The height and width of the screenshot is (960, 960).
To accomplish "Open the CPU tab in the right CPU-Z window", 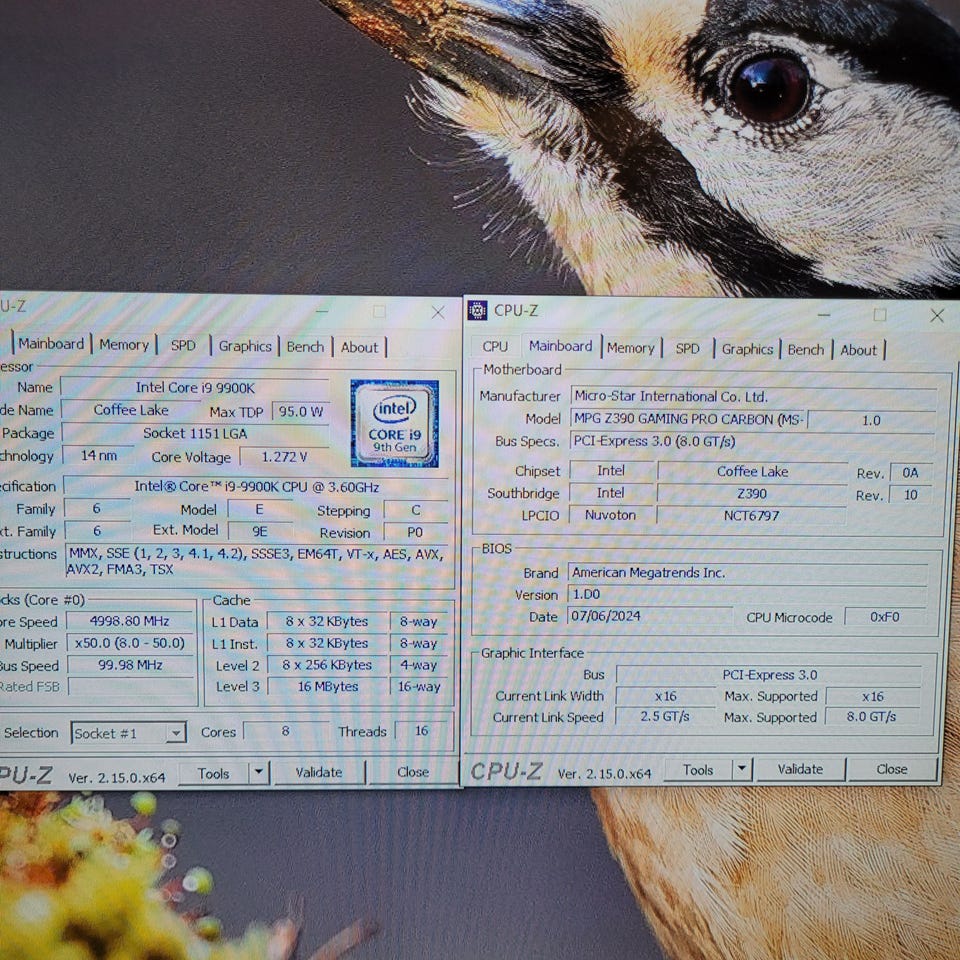I will coord(495,347).
